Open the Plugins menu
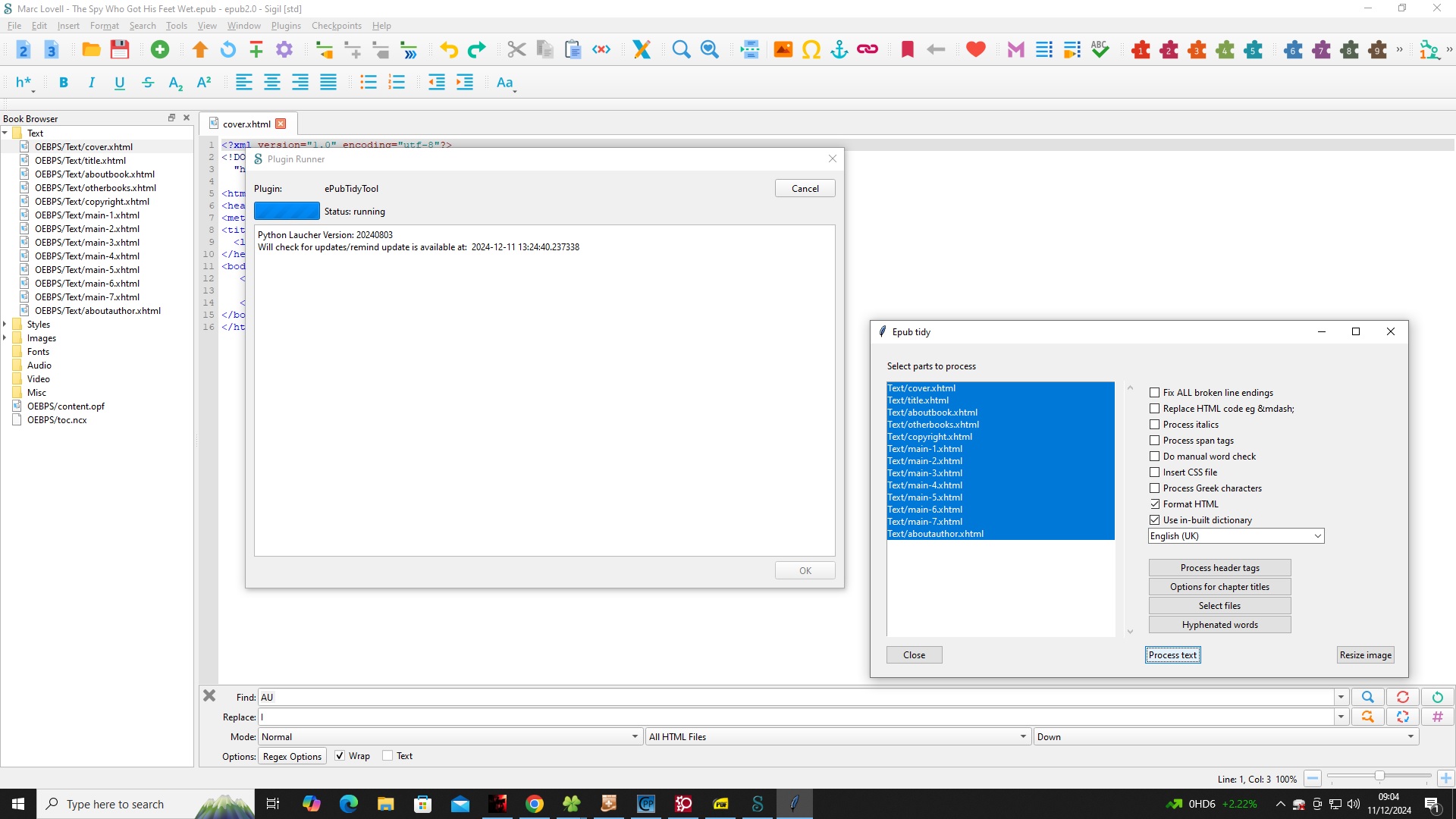 pos(286,26)
